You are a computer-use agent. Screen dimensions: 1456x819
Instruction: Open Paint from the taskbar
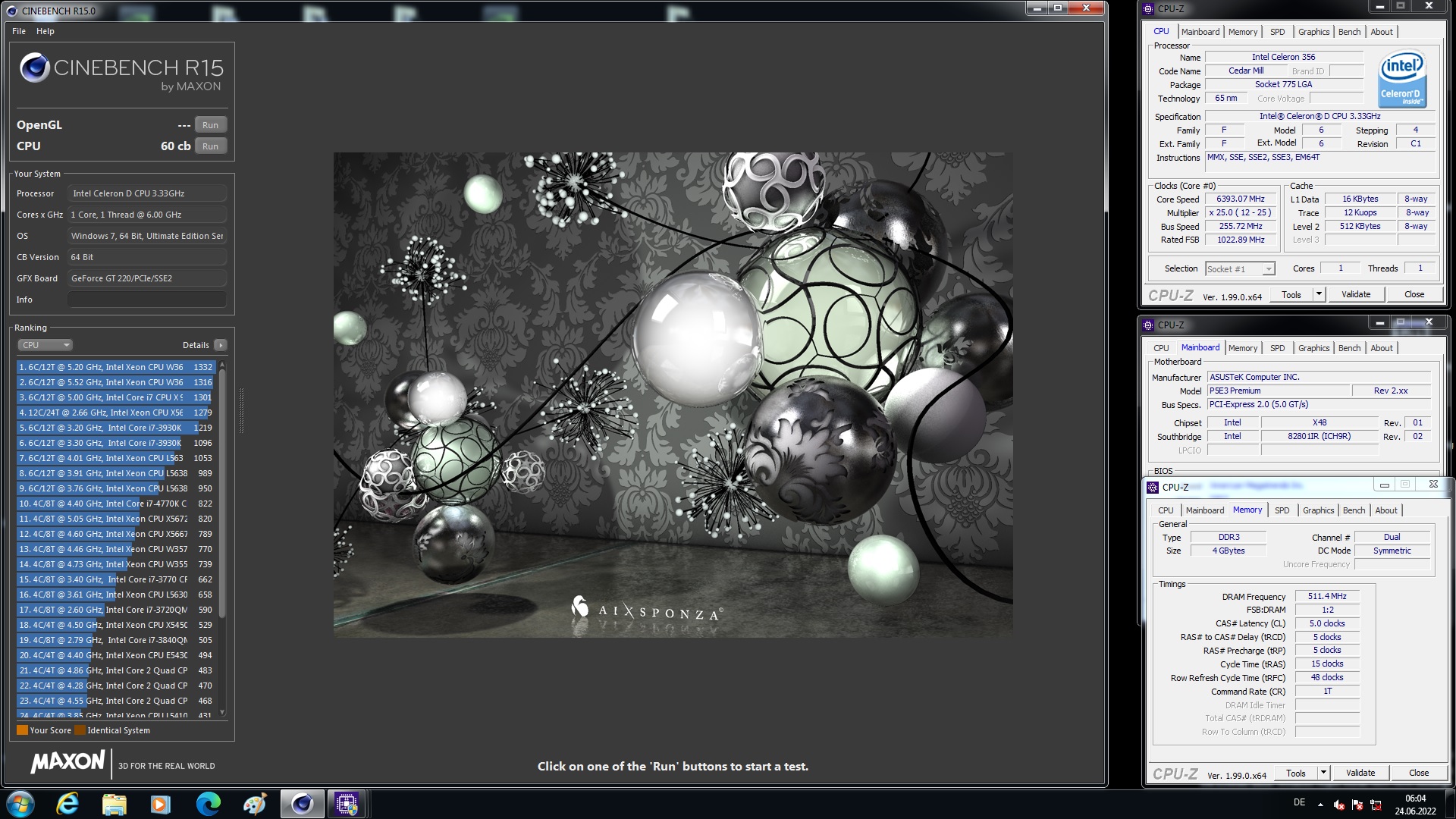click(x=255, y=804)
